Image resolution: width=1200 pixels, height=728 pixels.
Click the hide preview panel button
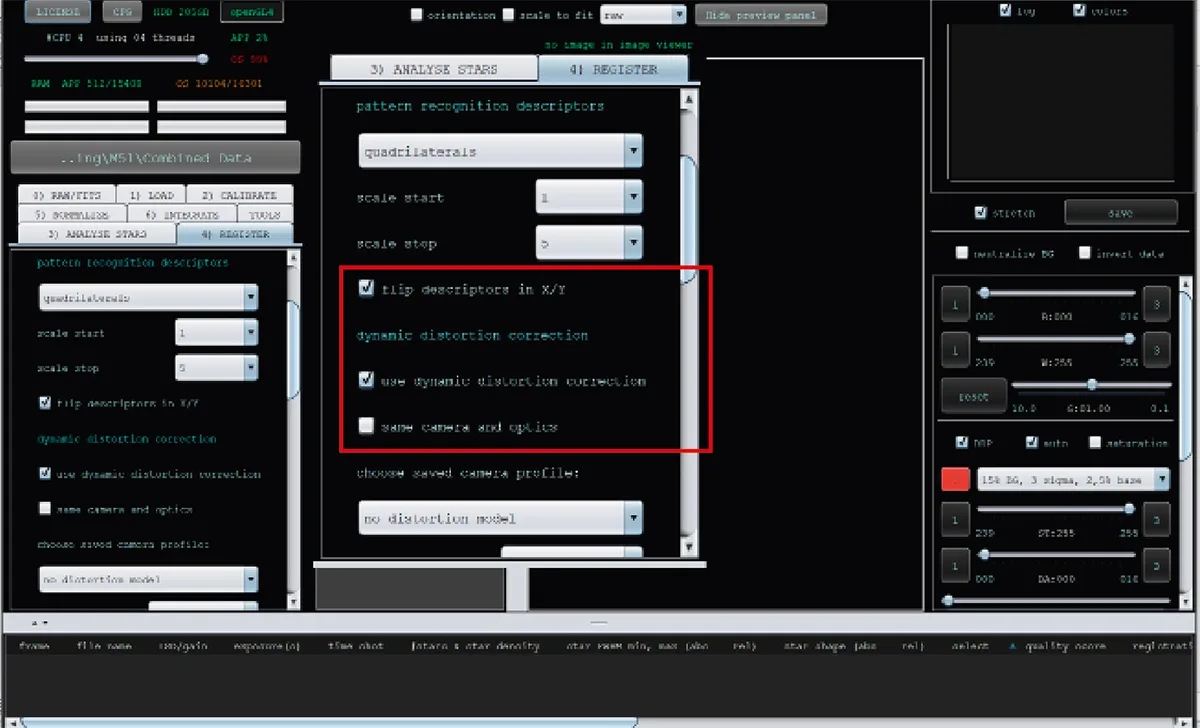point(761,15)
